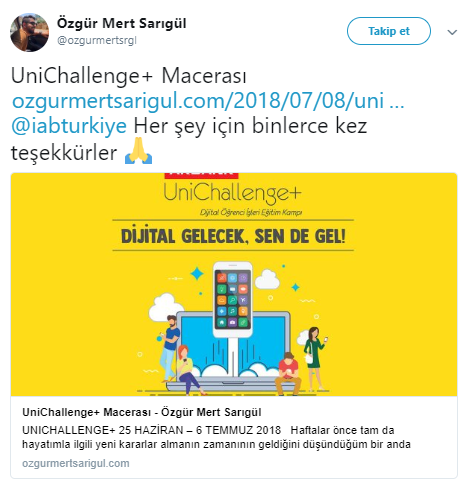Click the DİJİTAL GELECEK, SEN DE GEL! banner

(233, 236)
